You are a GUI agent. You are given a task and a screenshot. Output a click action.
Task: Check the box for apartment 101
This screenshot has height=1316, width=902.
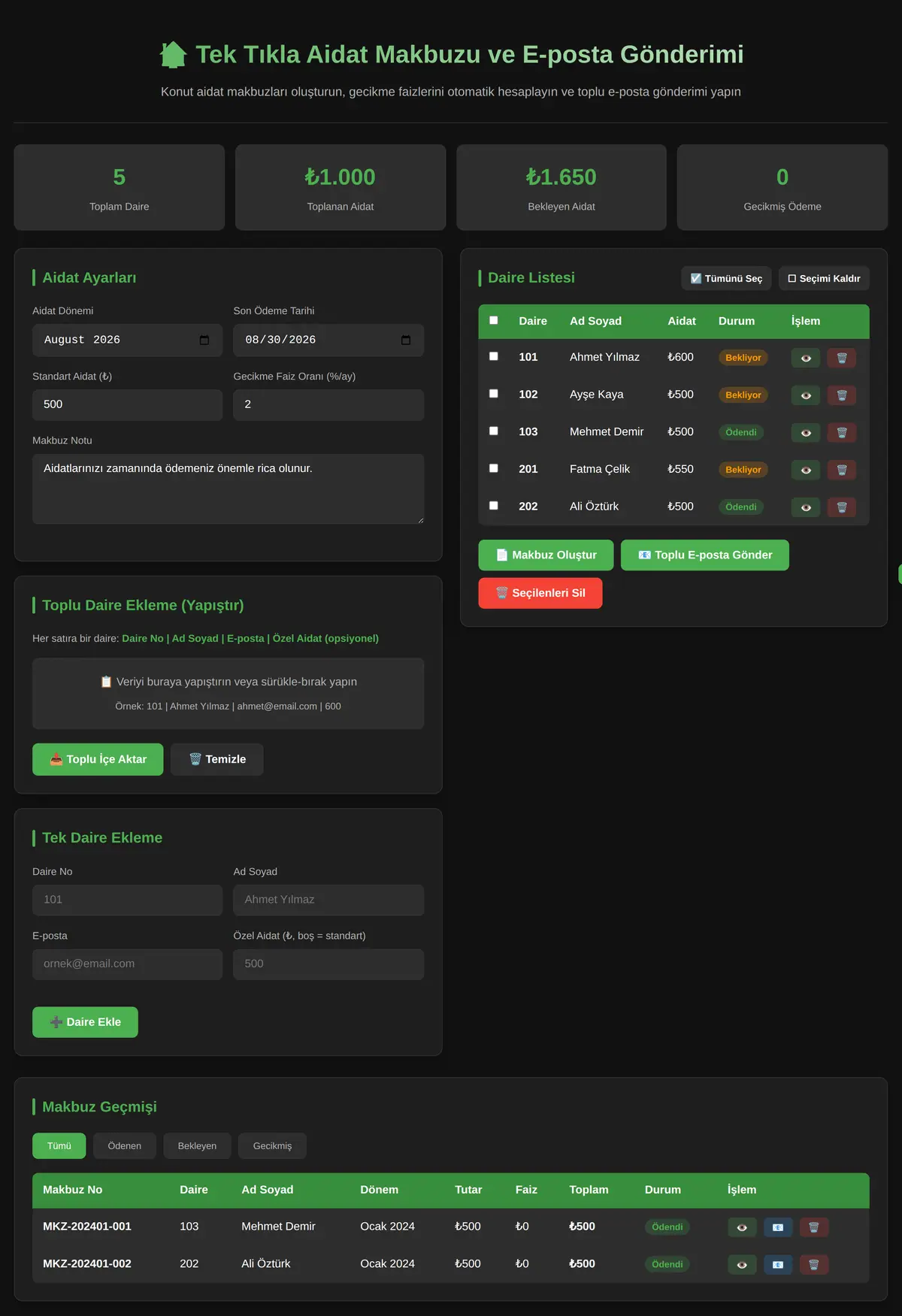point(494,356)
